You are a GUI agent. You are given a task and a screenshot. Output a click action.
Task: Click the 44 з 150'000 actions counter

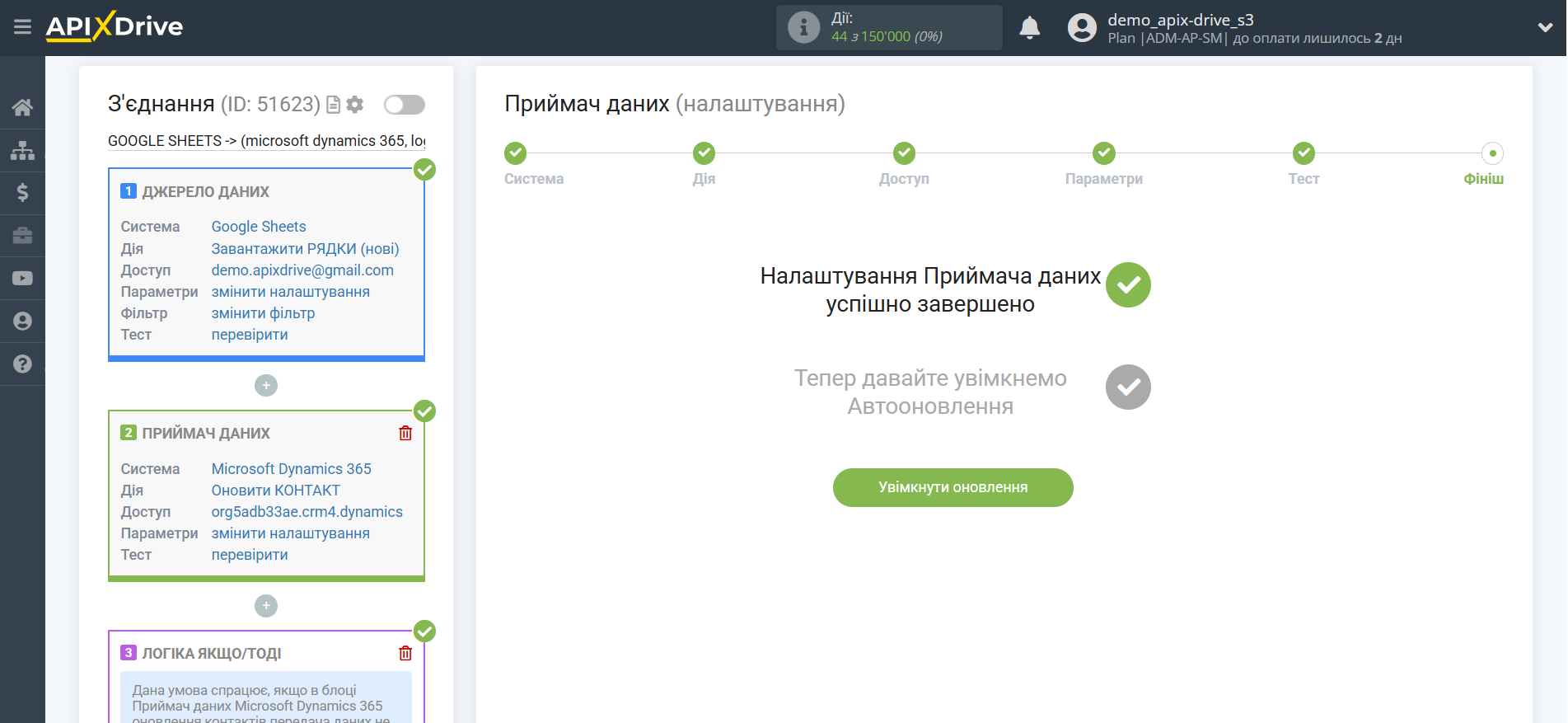click(887, 36)
